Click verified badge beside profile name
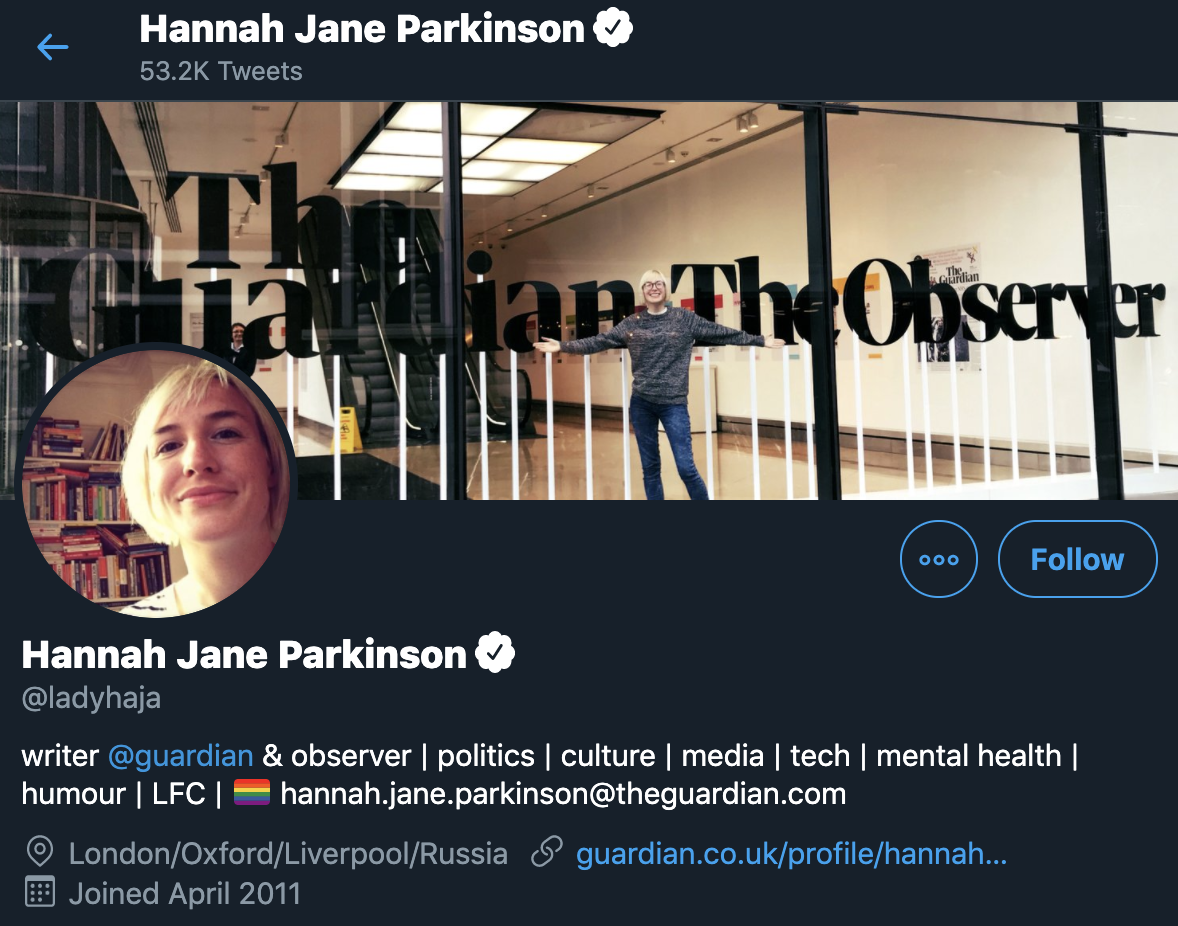Viewport: 1178px width, 926px height. click(495, 653)
